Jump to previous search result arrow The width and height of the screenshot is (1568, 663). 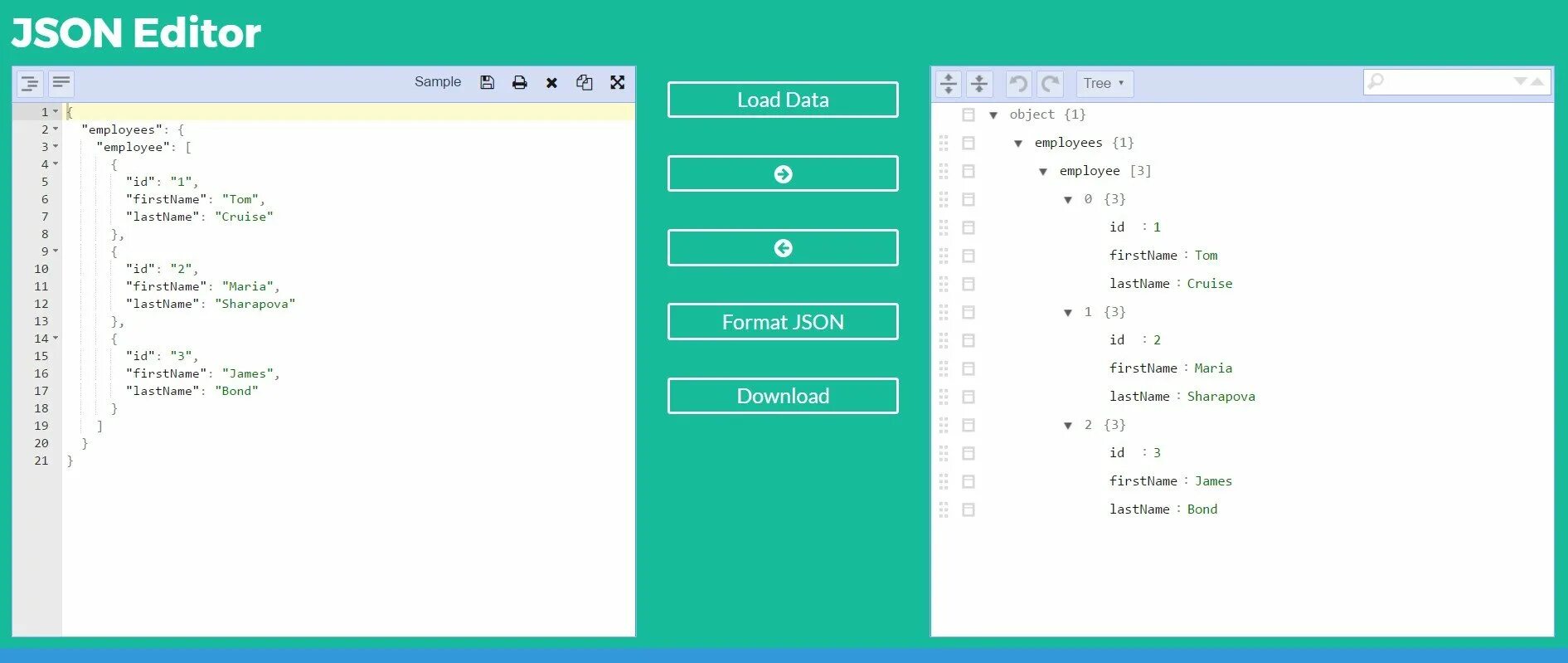(x=1537, y=81)
